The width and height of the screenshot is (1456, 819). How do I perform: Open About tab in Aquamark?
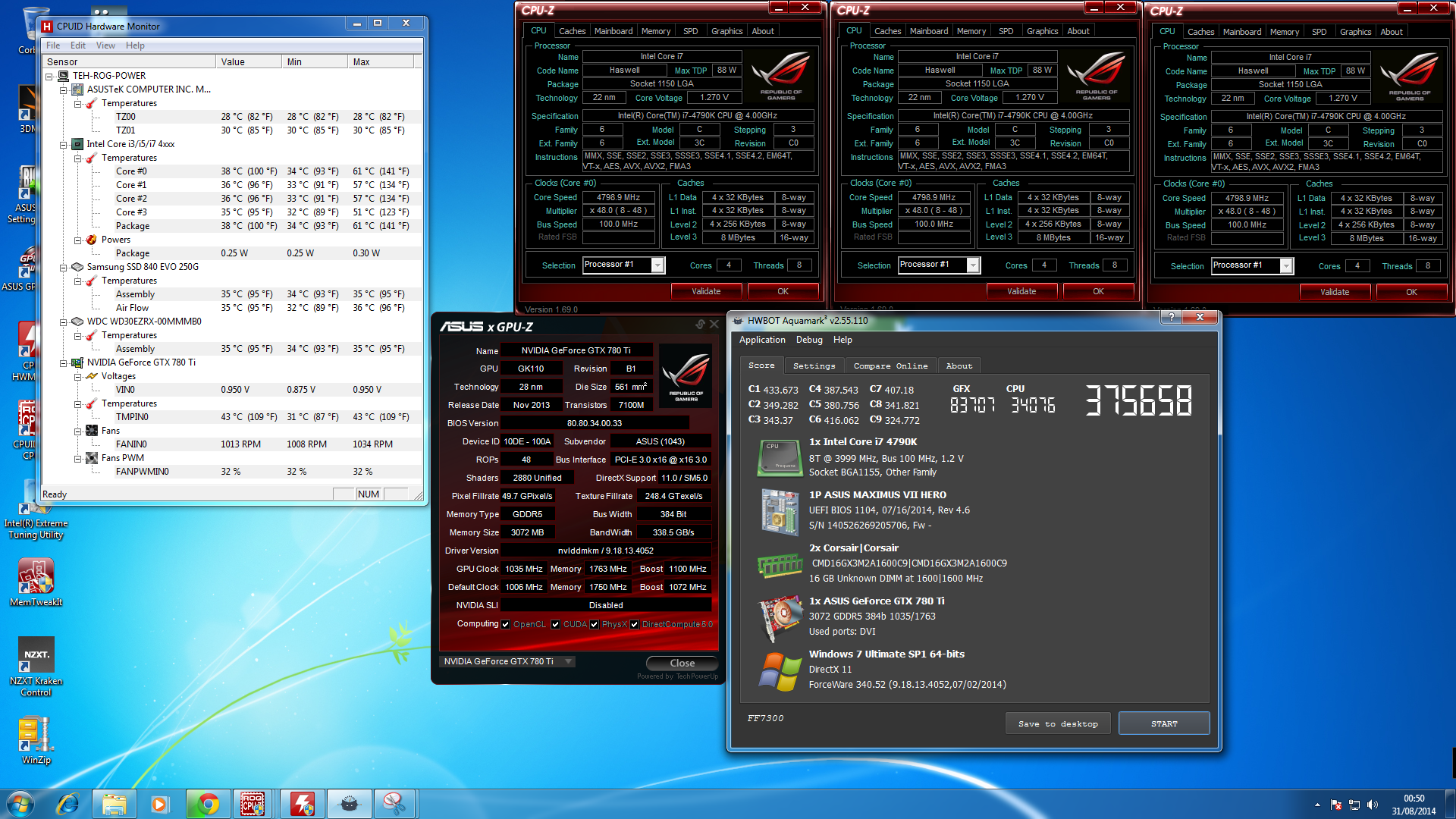[x=959, y=366]
